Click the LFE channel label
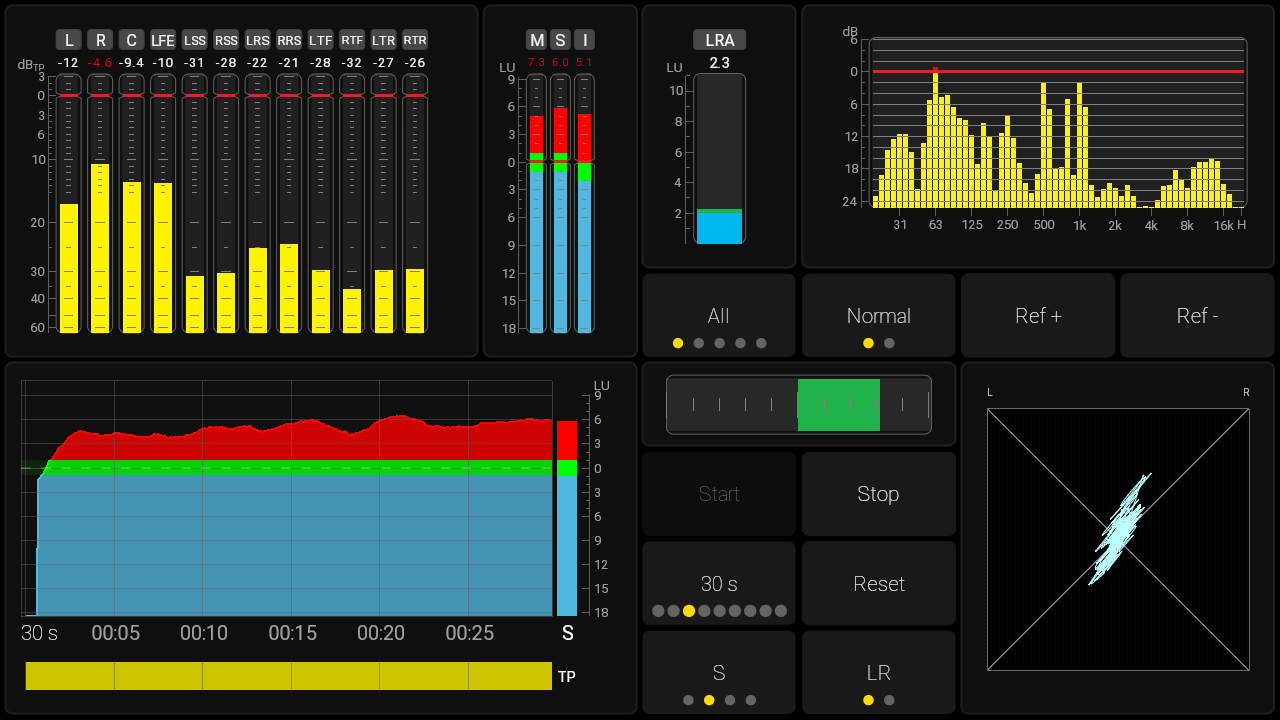 point(163,40)
